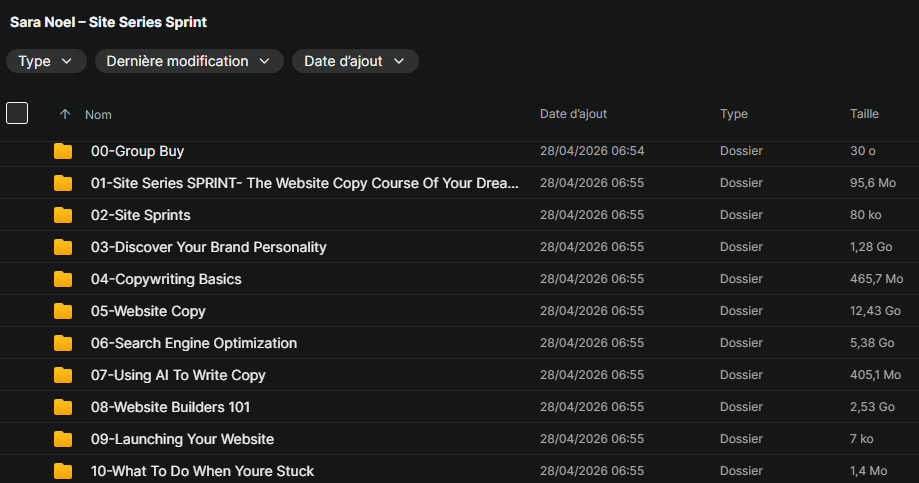919x483 pixels.
Task: Open the Type filter dropdown
Action: click(46, 61)
